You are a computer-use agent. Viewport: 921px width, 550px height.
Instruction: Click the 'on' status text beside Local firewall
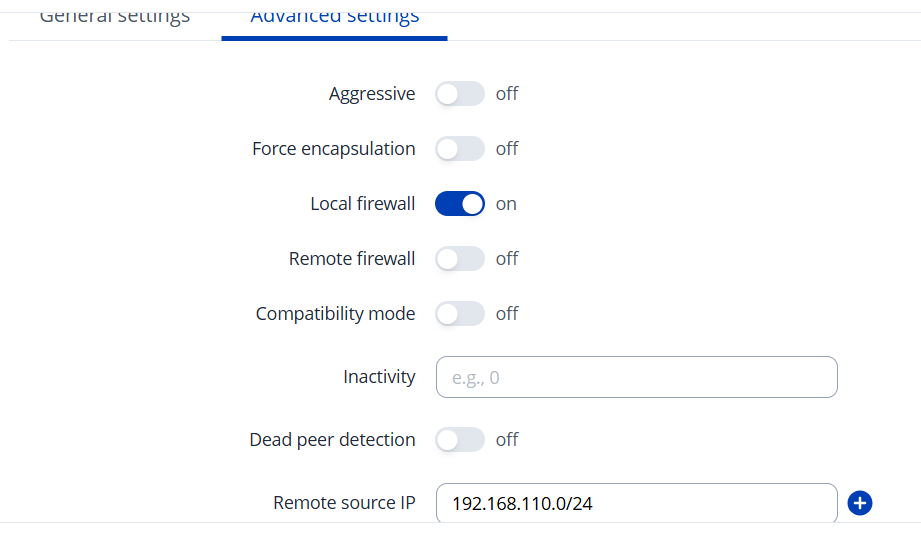point(506,204)
